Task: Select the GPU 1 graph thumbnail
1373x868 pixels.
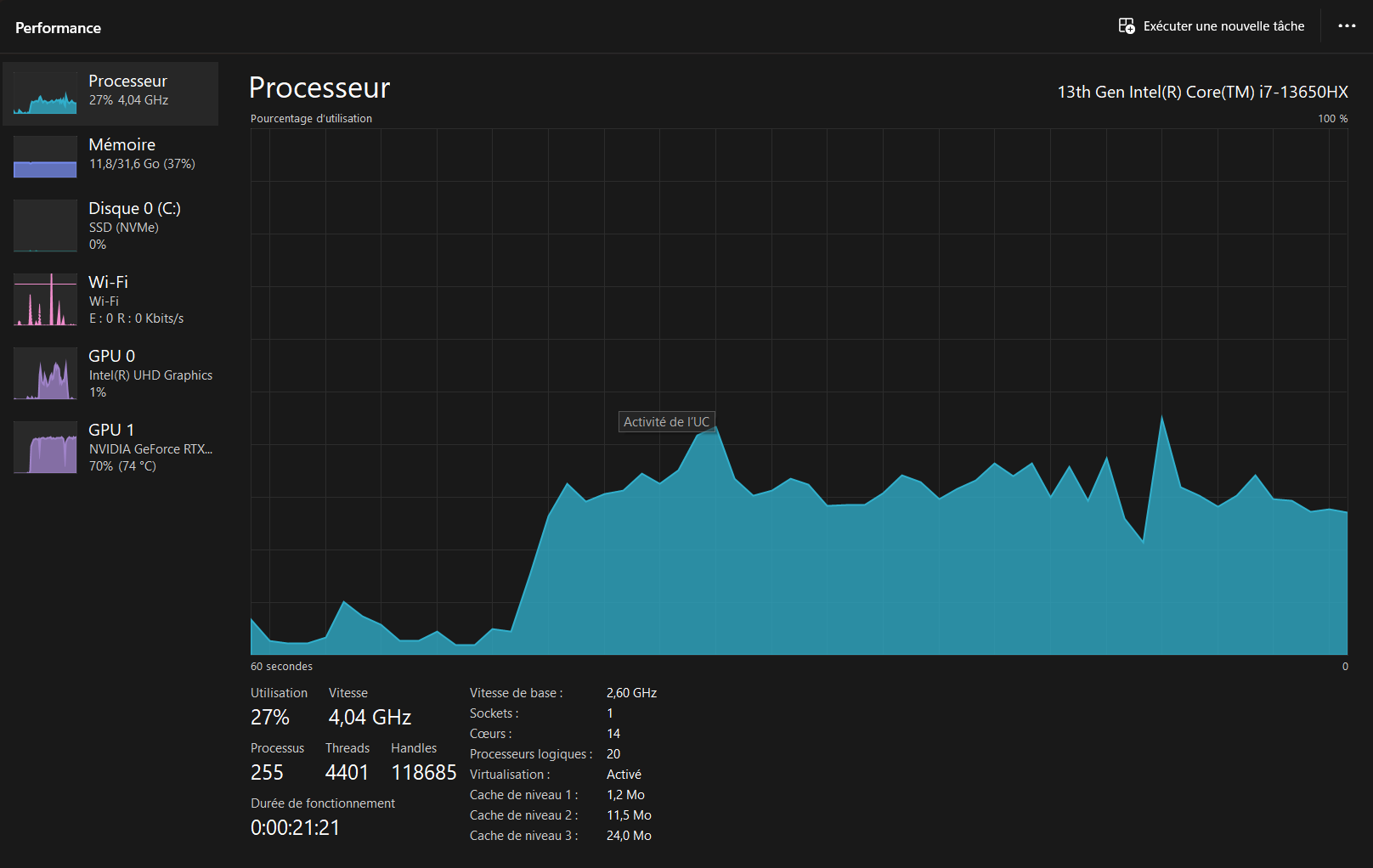Action: pyautogui.click(x=45, y=448)
